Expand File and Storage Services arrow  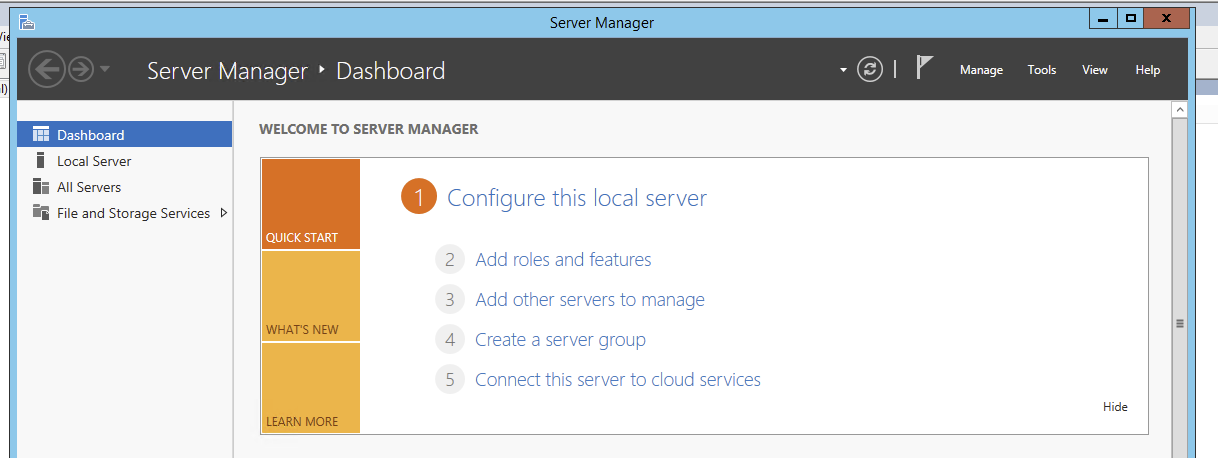click(223, 213)
